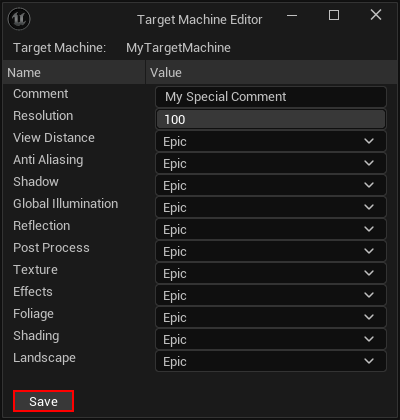Expand the Post Process dropdown

[x=271, y=251]
